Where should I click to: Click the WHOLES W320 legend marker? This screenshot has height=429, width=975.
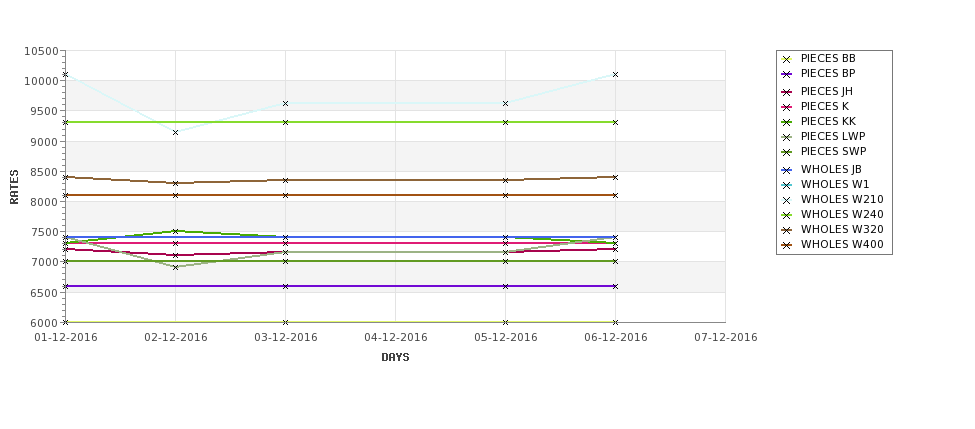pos(787,231)
